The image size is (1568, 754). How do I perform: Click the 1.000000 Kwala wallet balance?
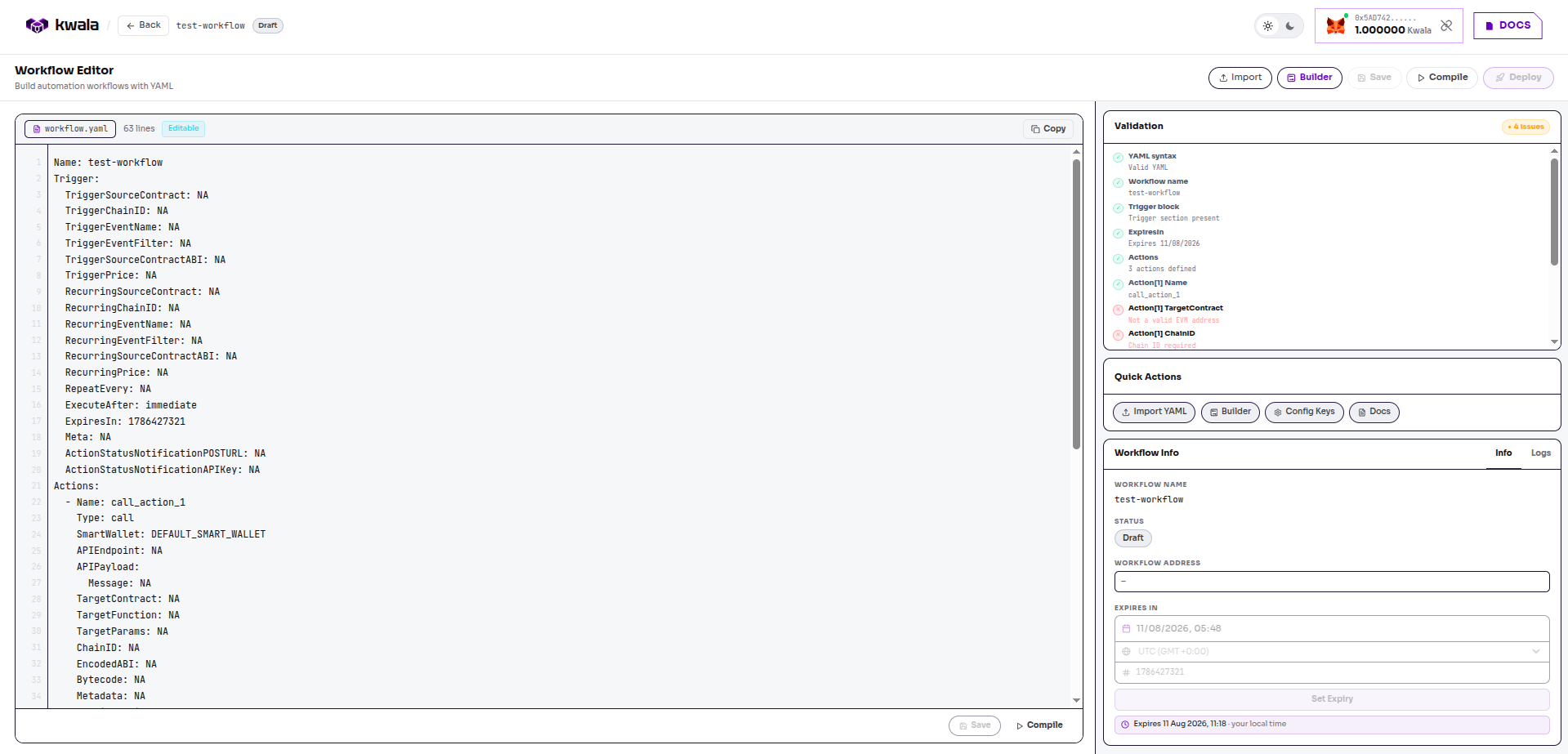[1392, 30]
